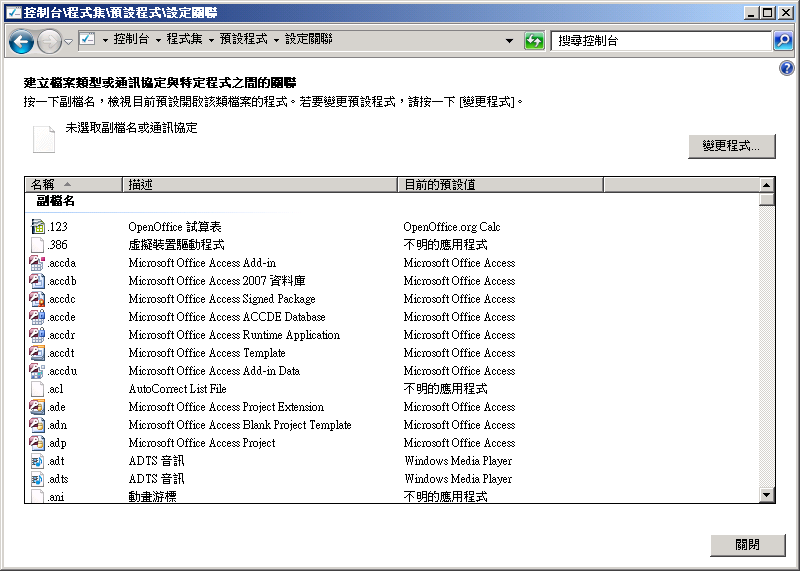Select the .123 file type icon
800x571 pixels.
(x=37, y=227)
